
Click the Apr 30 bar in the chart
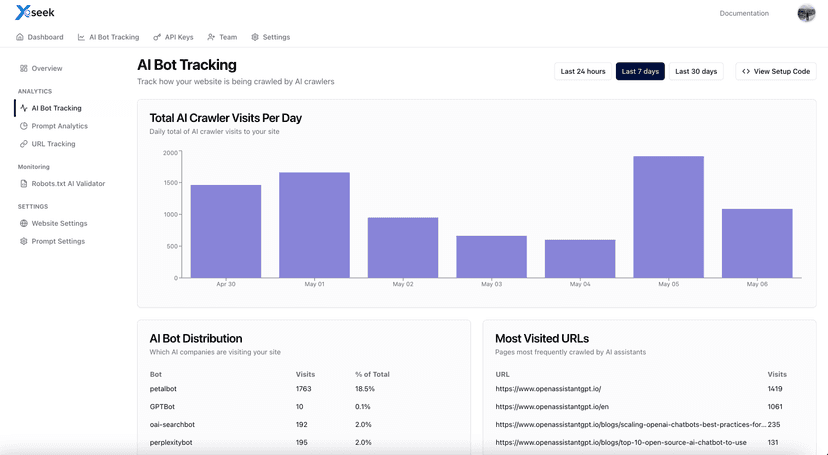pyautogui.click(x=225, y=231)
